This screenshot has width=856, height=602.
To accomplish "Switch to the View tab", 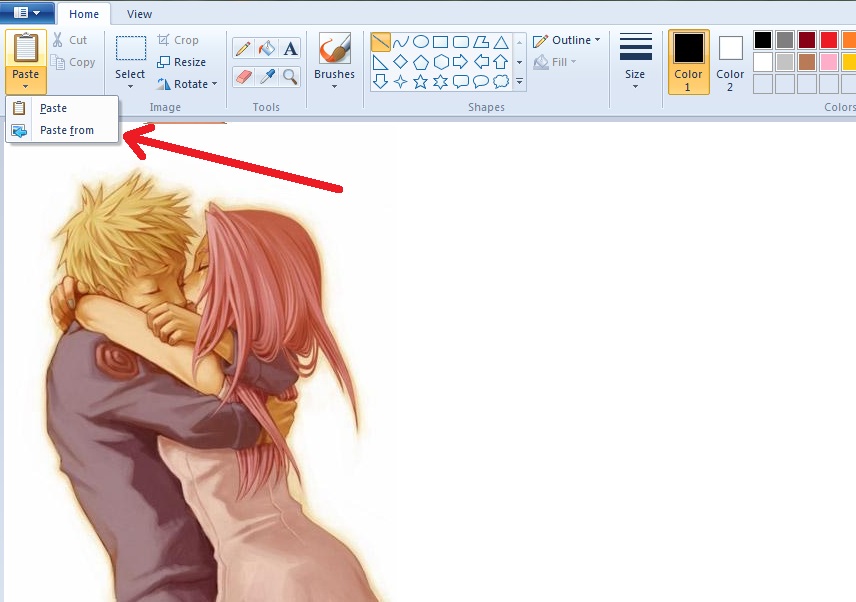I will pos(138,14).
